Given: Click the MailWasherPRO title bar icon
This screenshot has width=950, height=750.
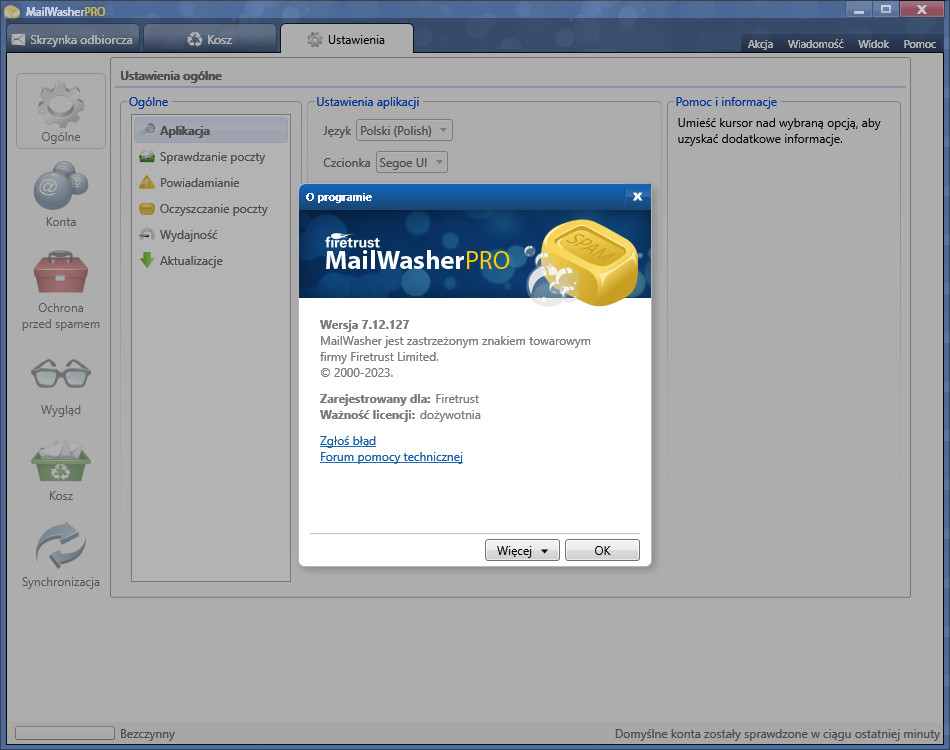Looking at the screenshot, I should (12, 12).
